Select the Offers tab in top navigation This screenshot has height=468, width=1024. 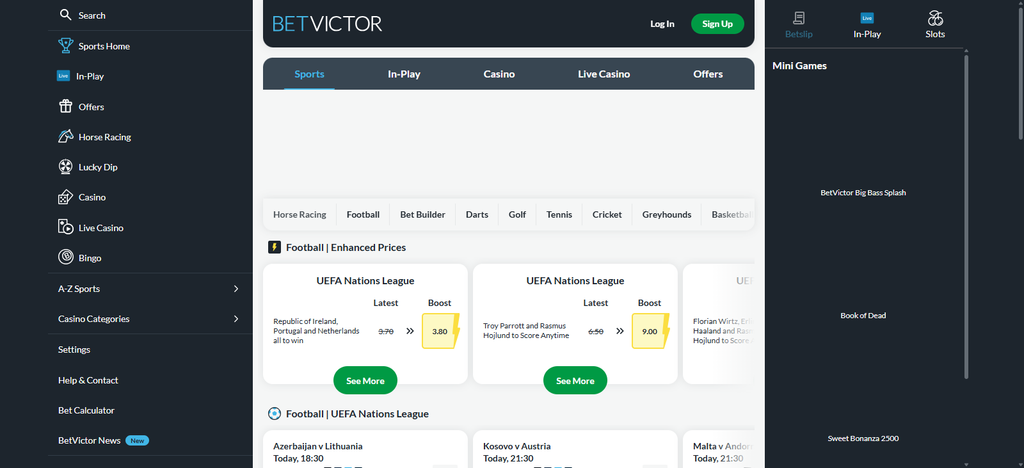(708, 74)
